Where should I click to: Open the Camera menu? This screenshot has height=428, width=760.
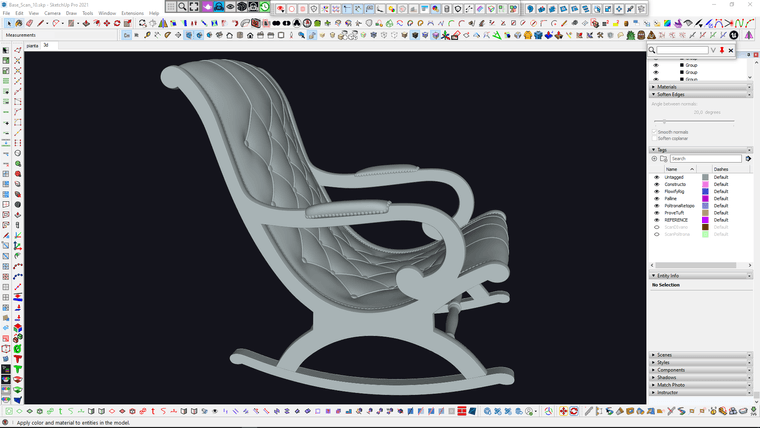(x=52, y=13)
